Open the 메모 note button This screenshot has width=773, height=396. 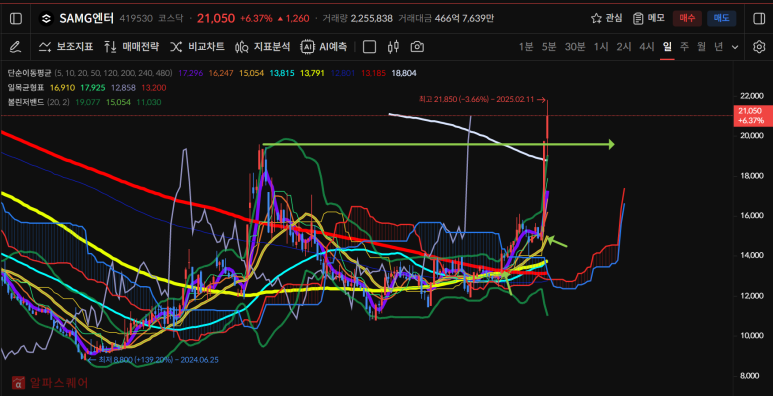tap(649, 19)
